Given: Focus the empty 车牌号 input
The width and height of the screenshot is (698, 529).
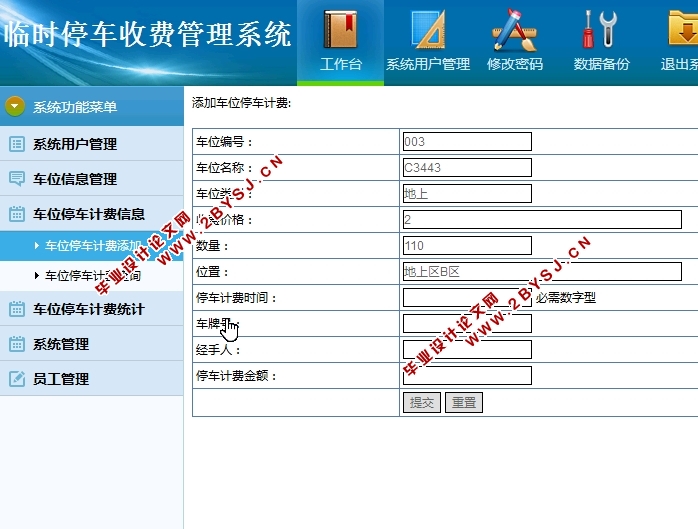Looking at the screenshot, I should coord(467,324).
